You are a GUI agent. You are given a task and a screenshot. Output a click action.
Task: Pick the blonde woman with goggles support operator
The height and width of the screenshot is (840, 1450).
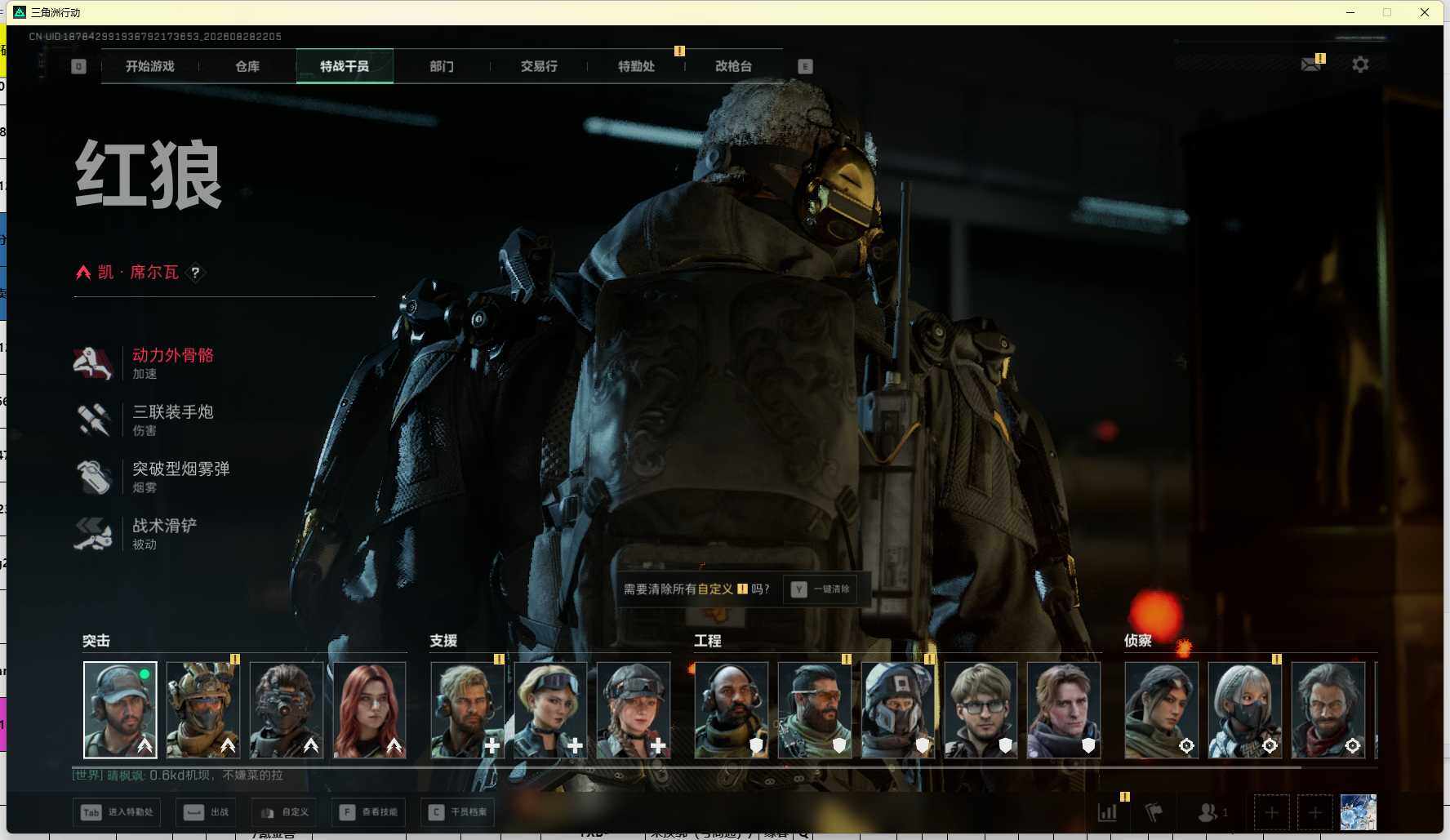pyautogui.click(x=551, y=710)
